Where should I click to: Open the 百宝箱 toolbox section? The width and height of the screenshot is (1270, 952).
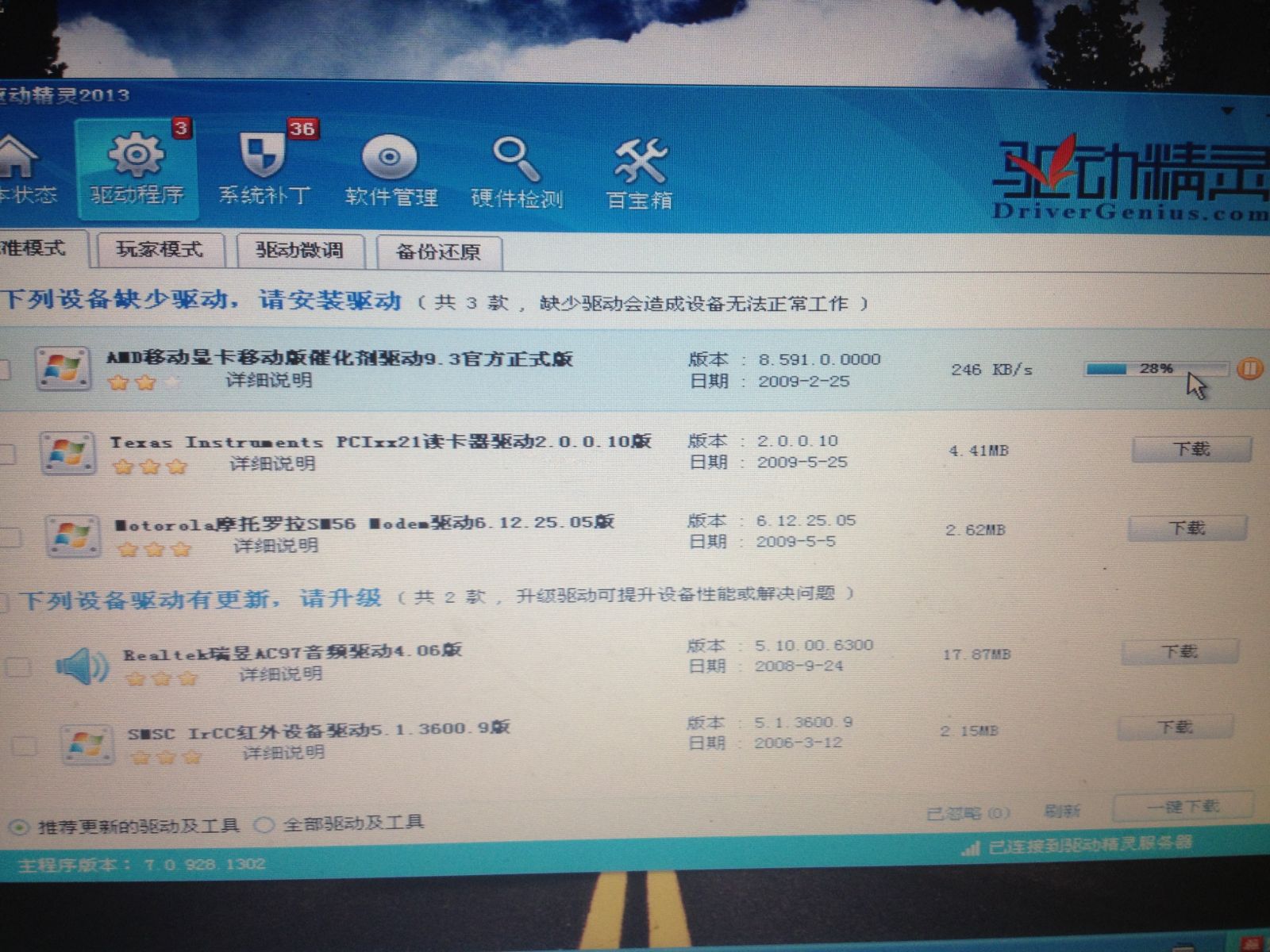[x=640, y=175]
